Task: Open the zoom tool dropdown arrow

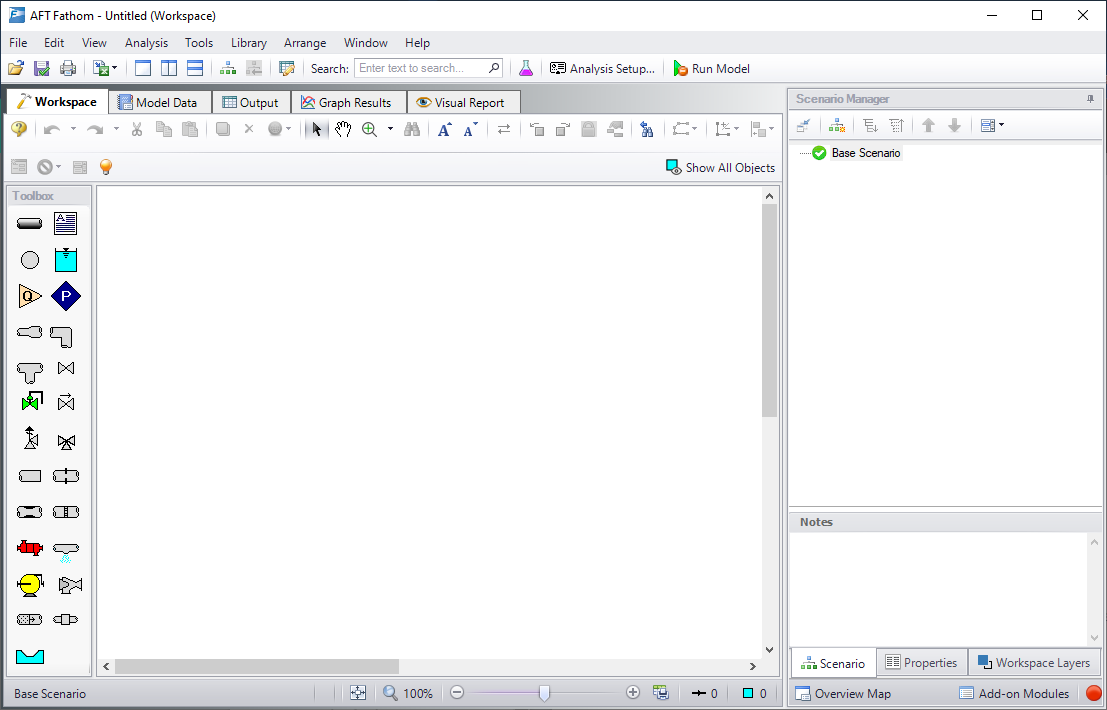Action: point(390,129)
